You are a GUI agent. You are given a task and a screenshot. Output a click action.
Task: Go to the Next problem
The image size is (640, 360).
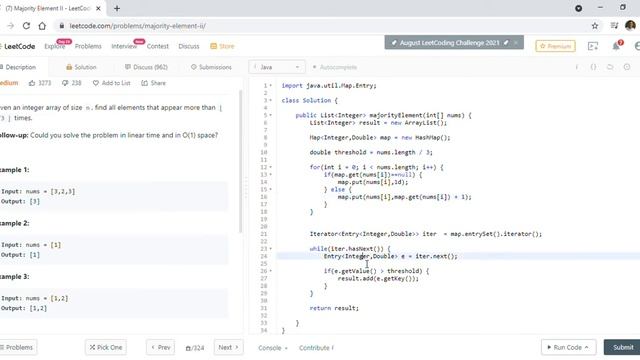(x=228, y=347)
